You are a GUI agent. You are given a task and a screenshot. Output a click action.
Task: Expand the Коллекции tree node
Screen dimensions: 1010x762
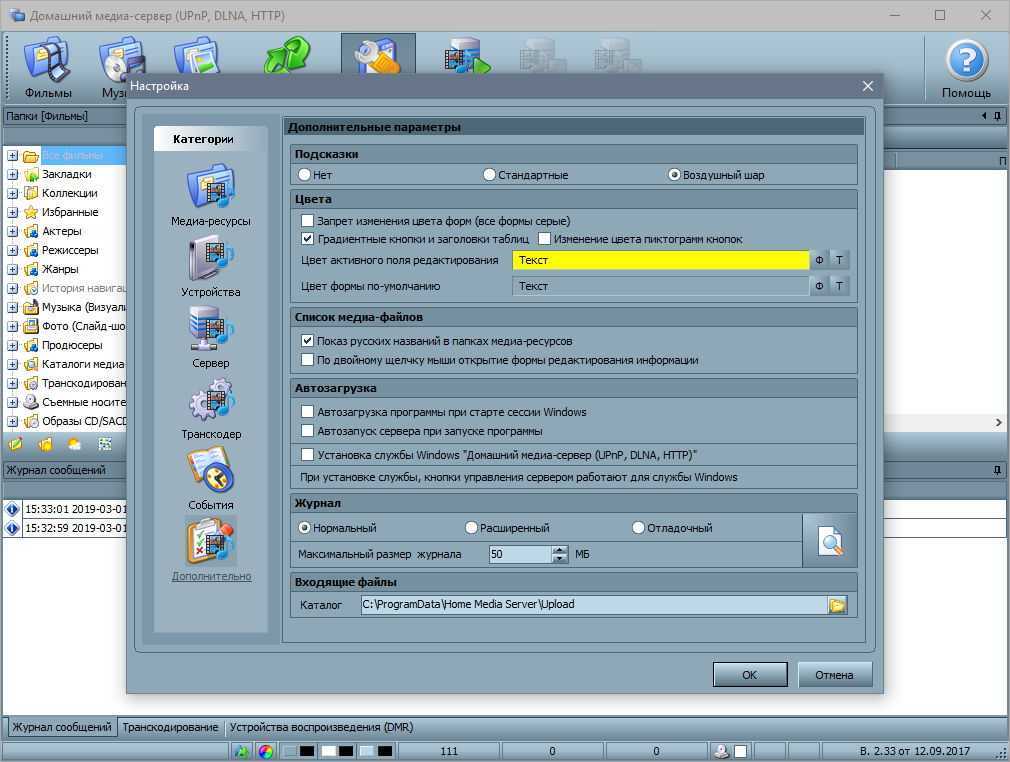[x=12, y=193]
